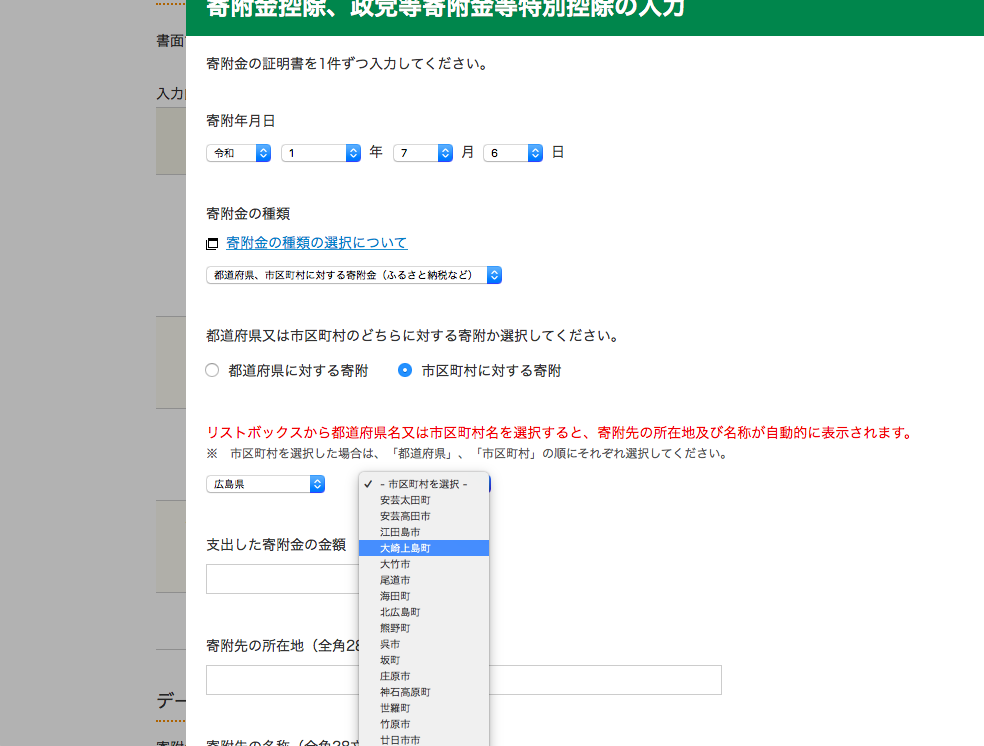Open the 広島県 prefecture dropdown
The height and width of the screenshot is (746, 984).
(x=263, y=483)
